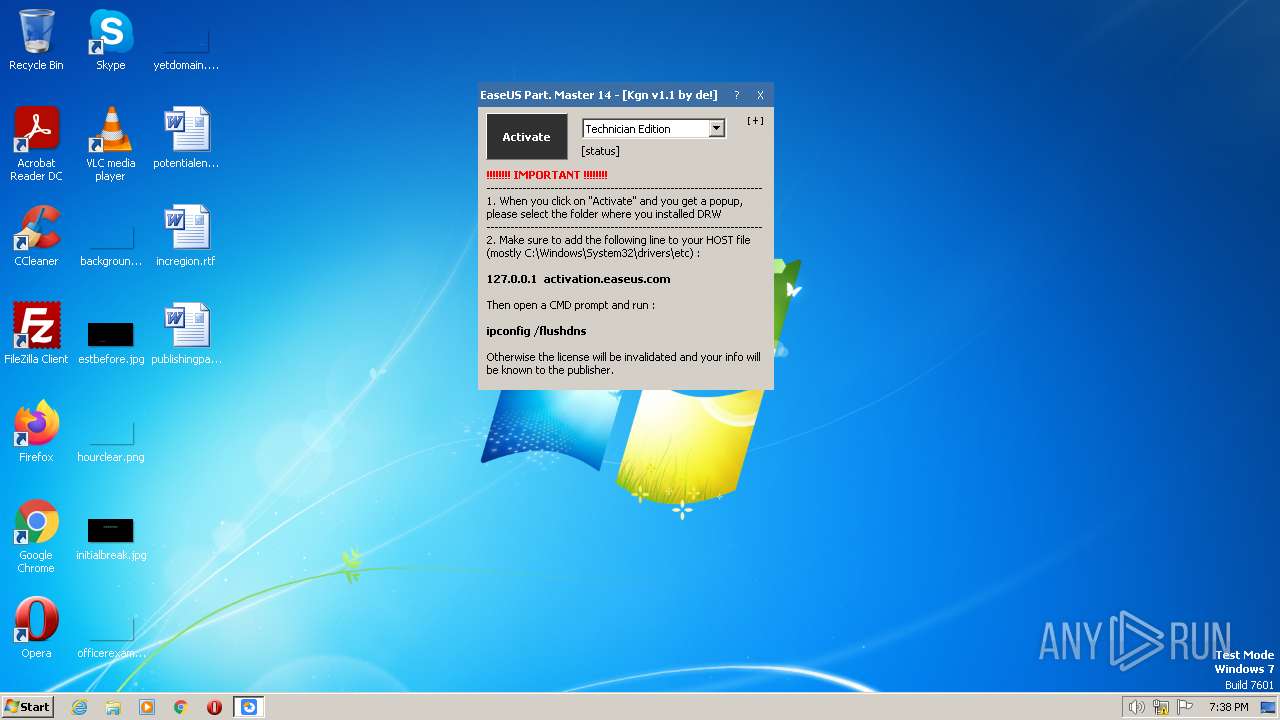This screenshot has height=720, width=1280.
Task: Select the Firefox desktop shortcut
Action: [36, 431]
